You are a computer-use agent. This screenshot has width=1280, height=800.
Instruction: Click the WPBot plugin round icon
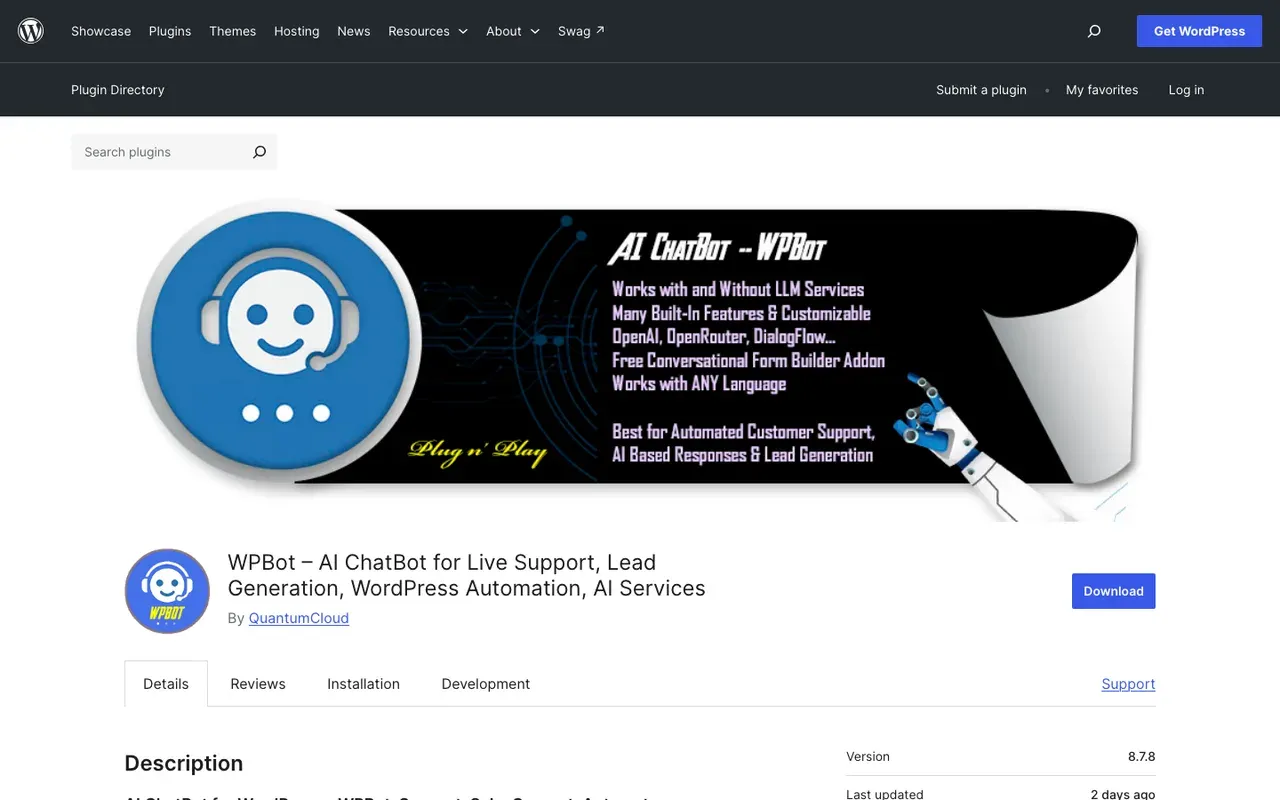point(167,591)
